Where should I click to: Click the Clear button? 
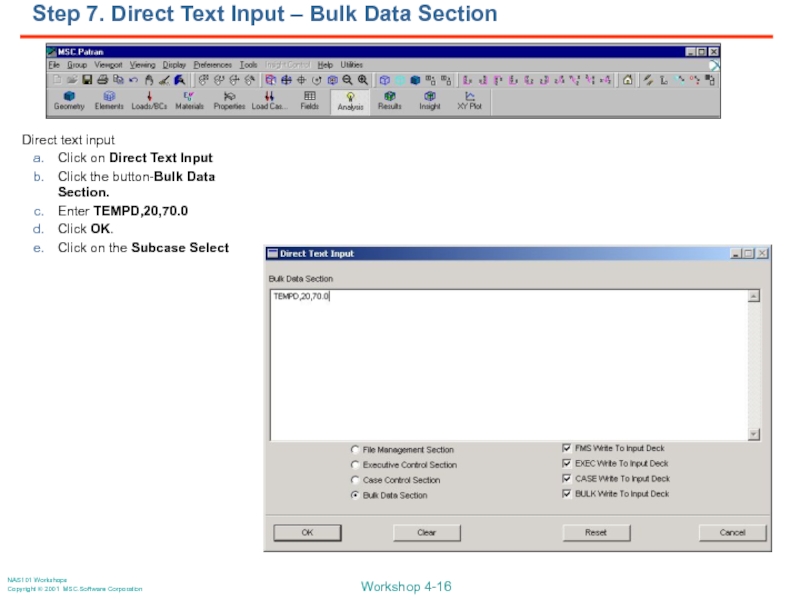coord(427,533)
